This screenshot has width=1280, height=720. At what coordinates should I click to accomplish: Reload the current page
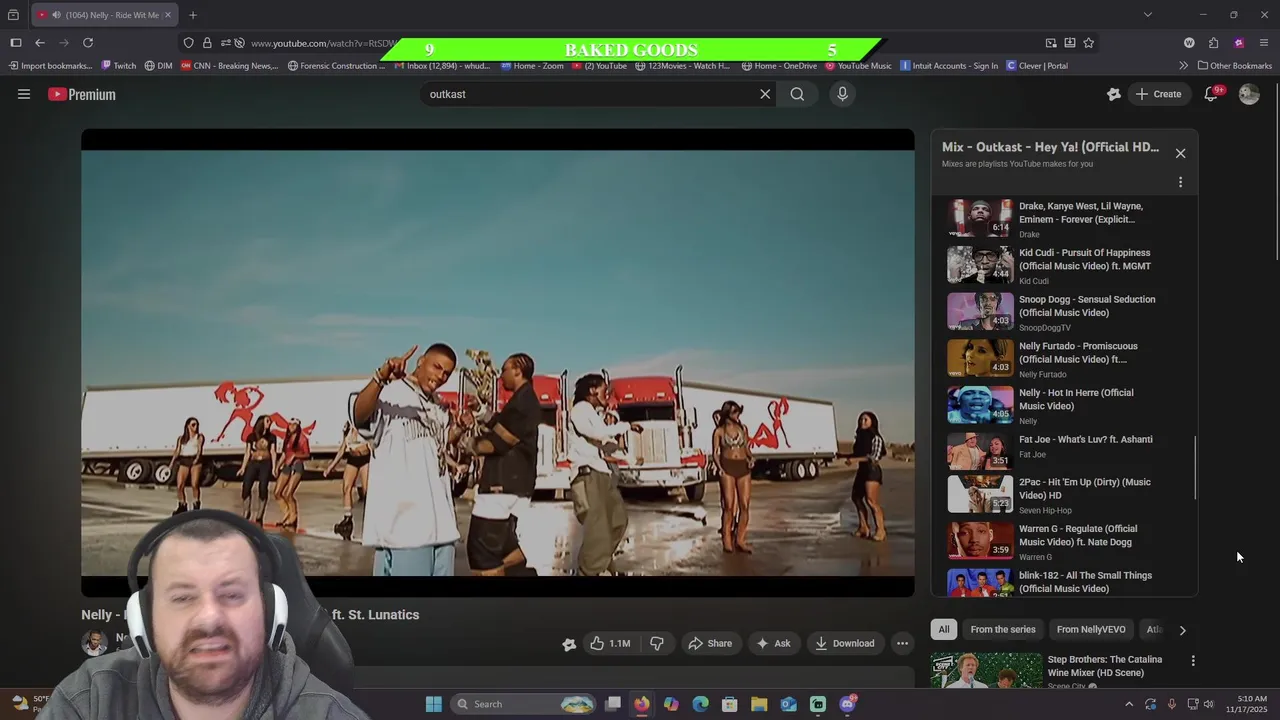pyautogui.click(x=88, y=43)
